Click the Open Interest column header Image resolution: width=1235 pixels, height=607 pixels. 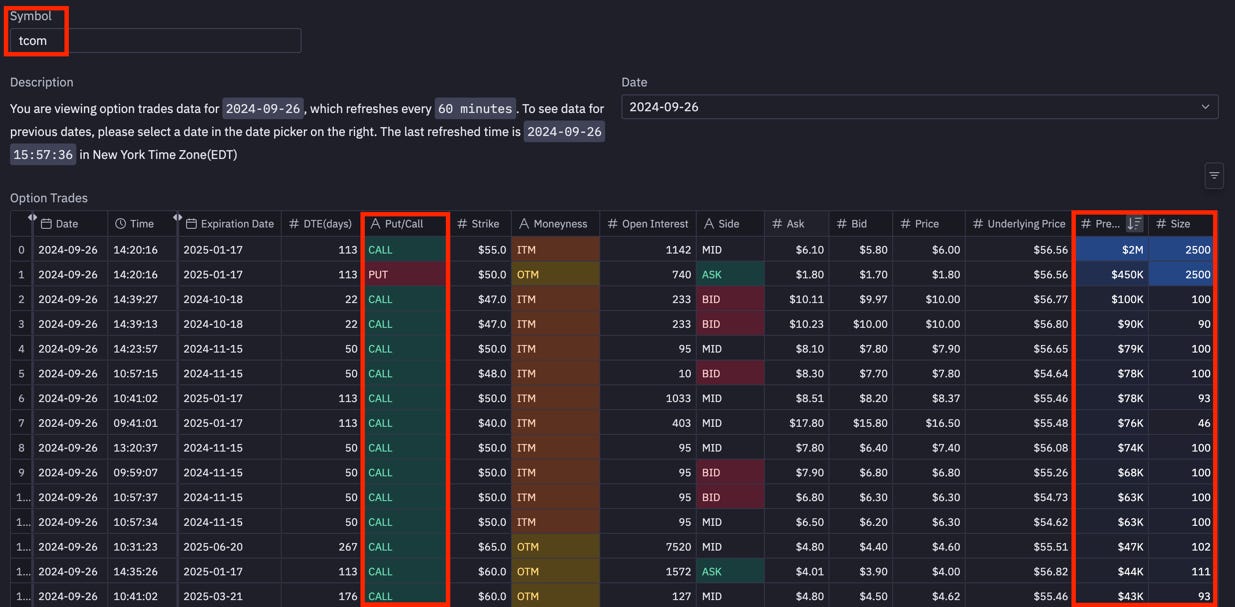coord(648,224)
